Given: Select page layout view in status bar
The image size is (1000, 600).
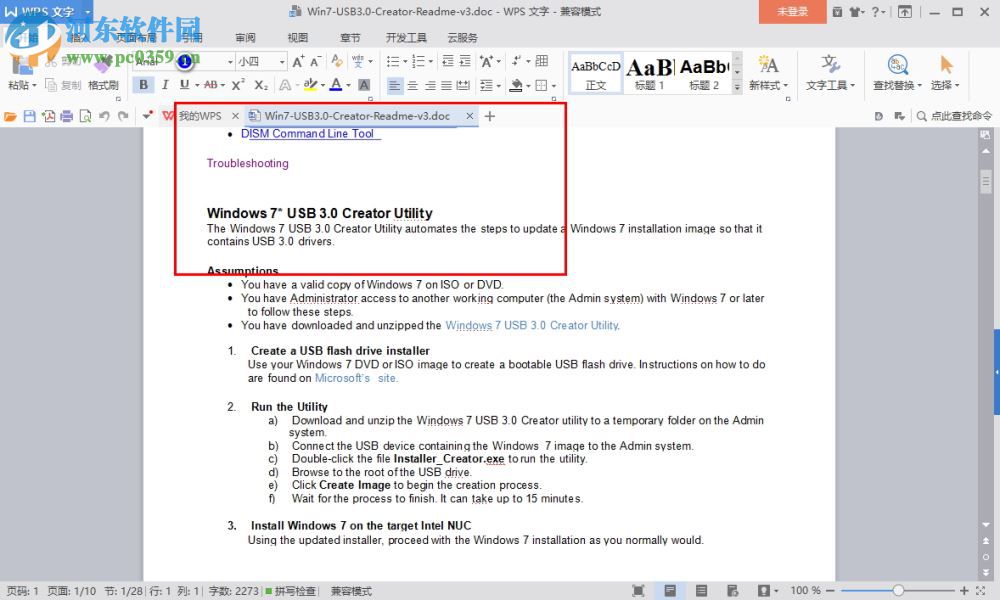Looking at the screenshot, I should [x=670, y=590].
